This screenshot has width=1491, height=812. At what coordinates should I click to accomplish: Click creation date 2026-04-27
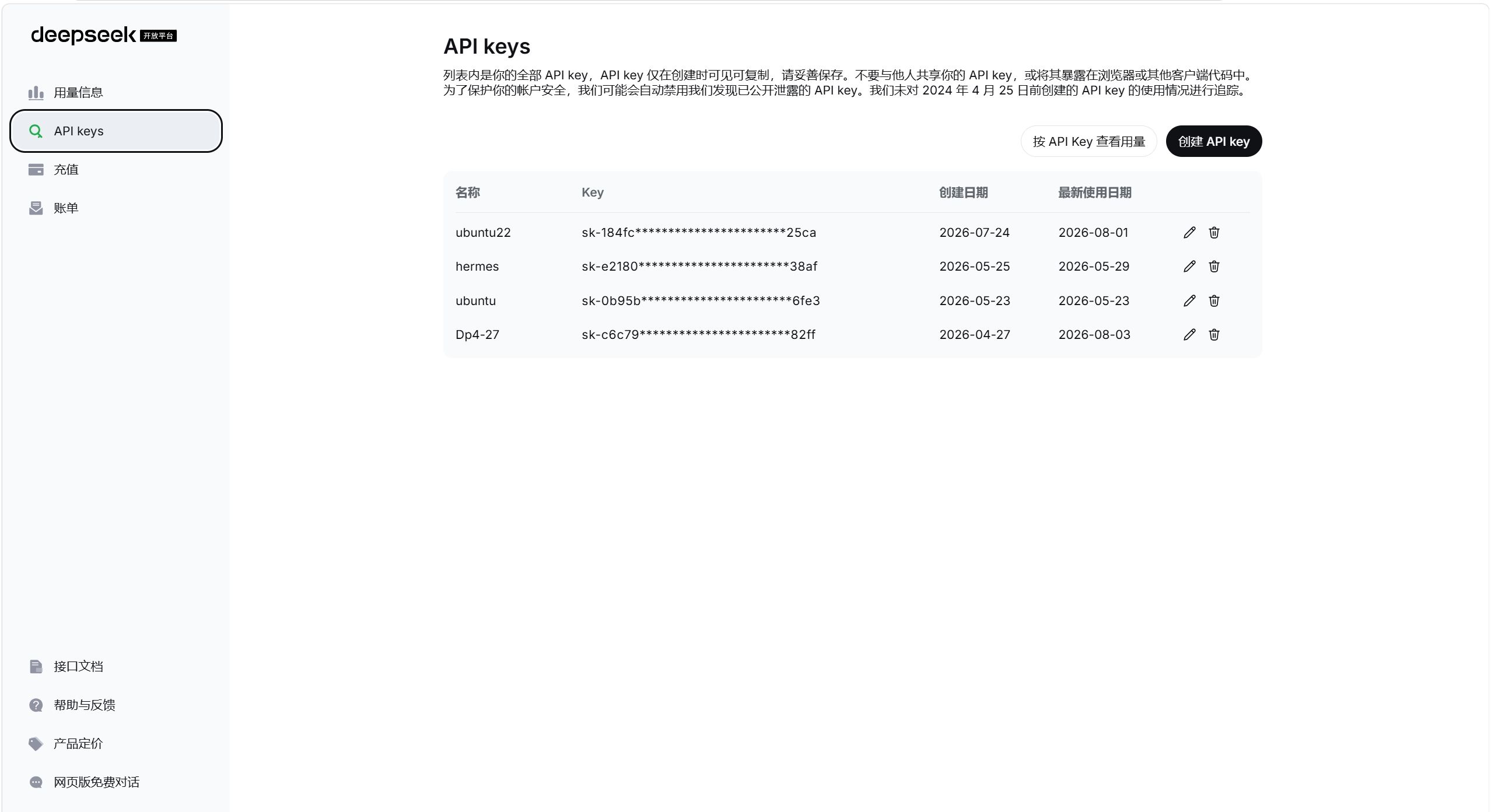coord(975,335)
